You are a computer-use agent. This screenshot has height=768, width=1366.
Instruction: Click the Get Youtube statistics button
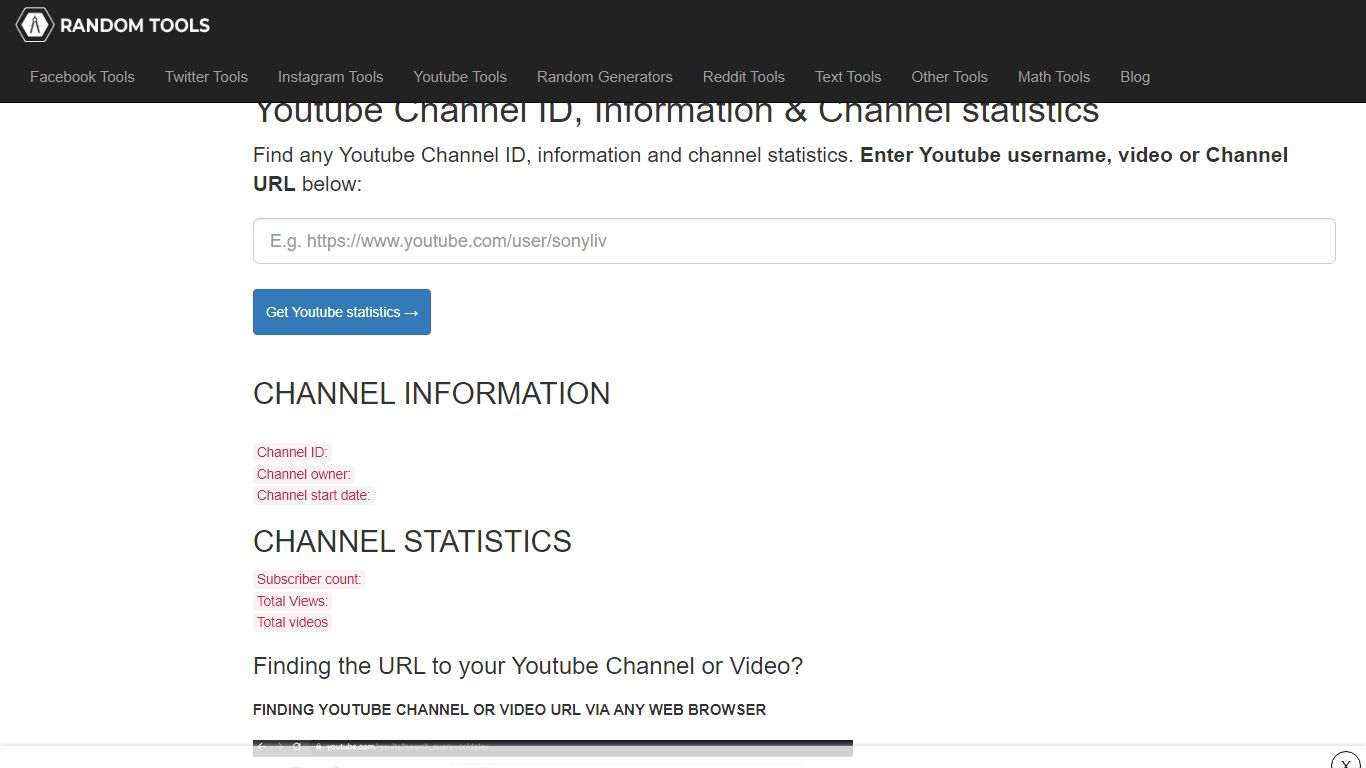click(x=342, y=312)
